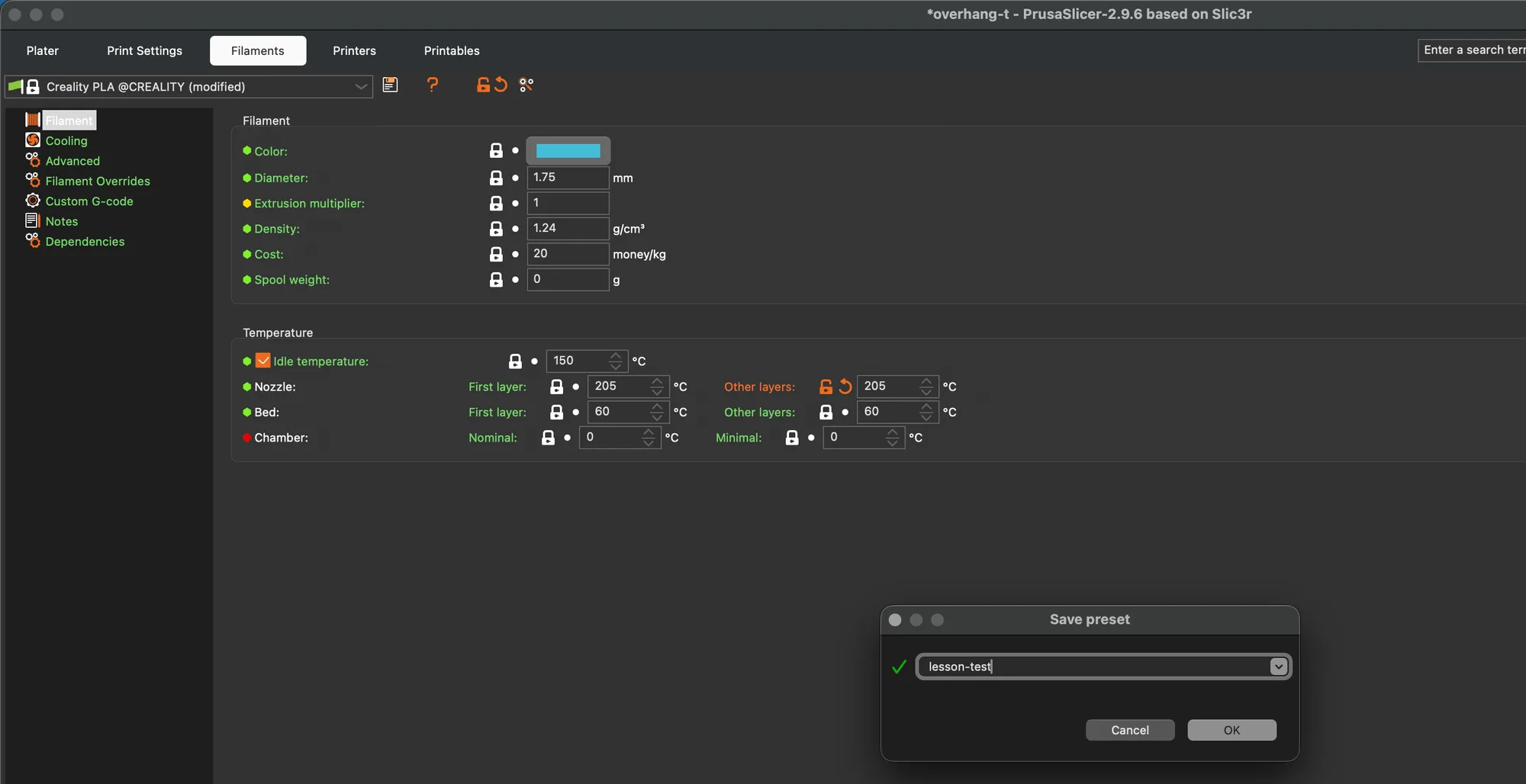Open Filament Overrides page in sidebar
The width and height of the screenshot is (1526, 784).
(x=98, y=181)
